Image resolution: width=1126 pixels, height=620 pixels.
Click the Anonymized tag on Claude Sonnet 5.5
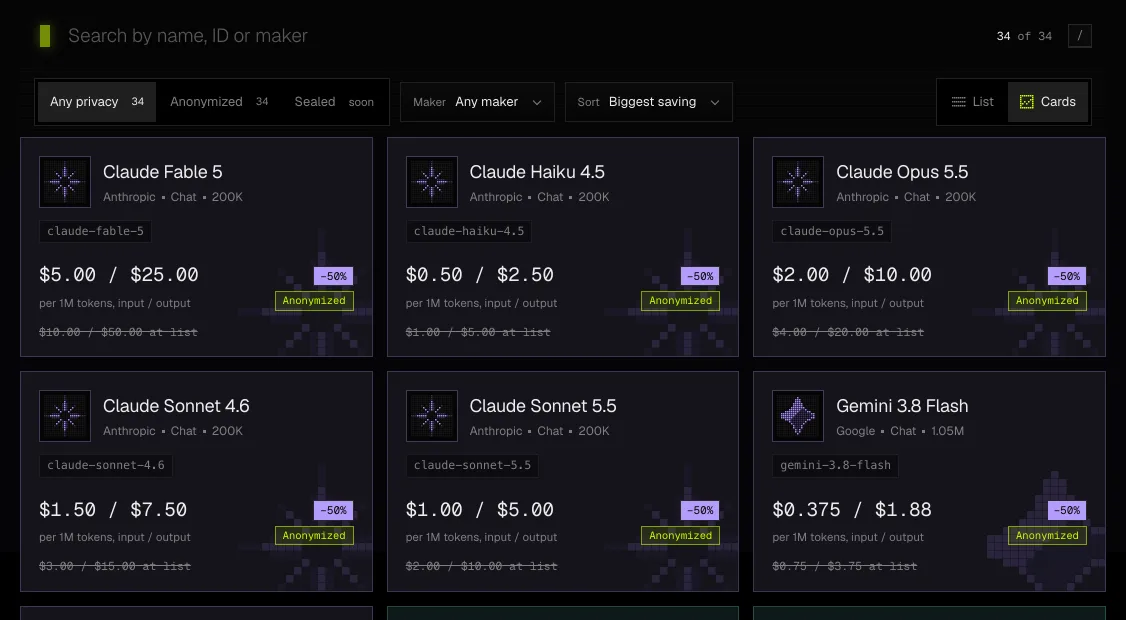tap(681, 535)
